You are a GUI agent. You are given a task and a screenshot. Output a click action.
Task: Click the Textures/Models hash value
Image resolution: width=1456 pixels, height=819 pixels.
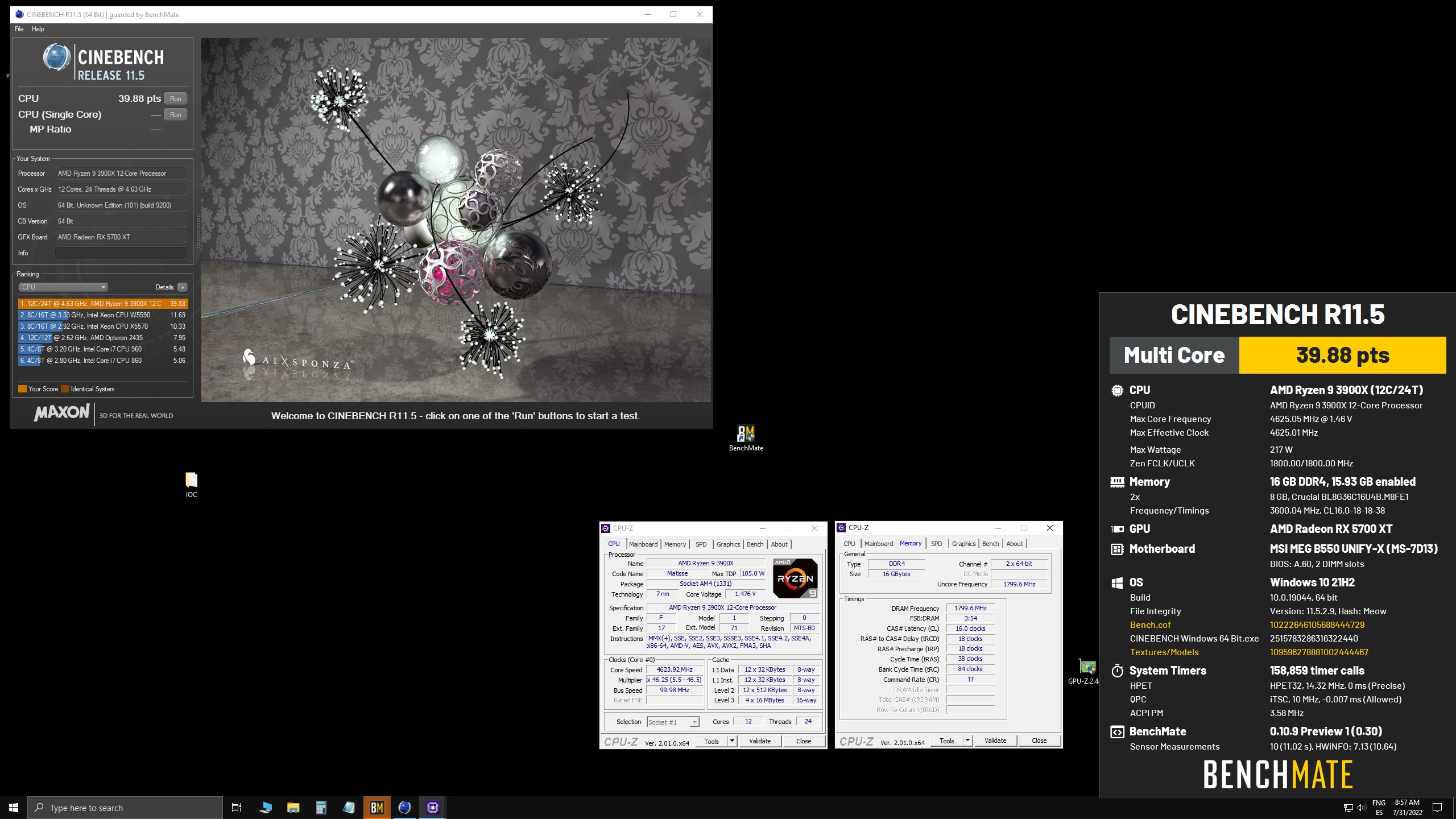click(x=1319, y=652)
